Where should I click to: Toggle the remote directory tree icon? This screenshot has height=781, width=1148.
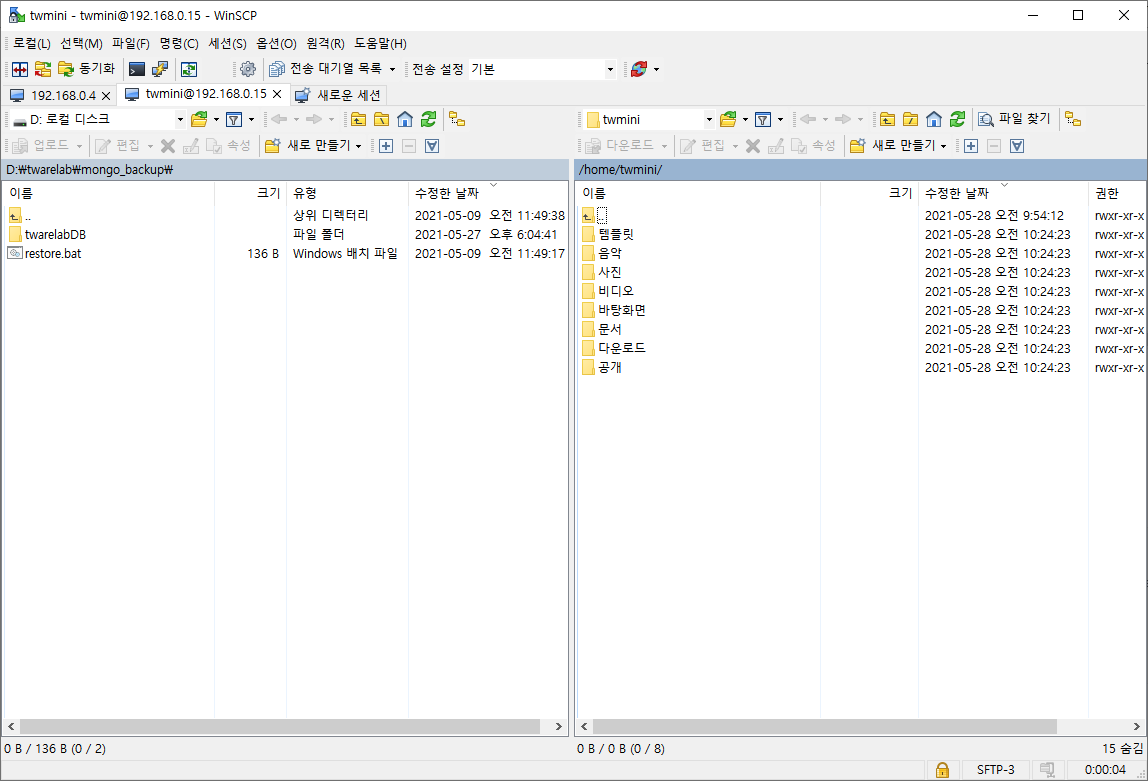point(1073,119)
